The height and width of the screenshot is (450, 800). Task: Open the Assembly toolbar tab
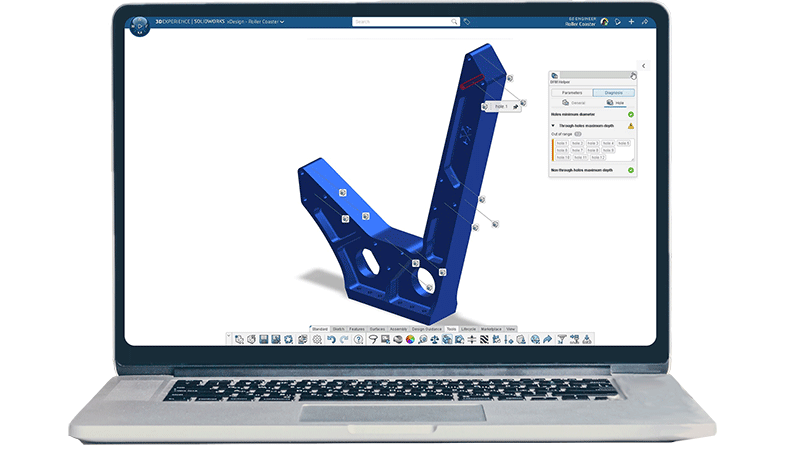pyautogui.click(x=398, y=329)
